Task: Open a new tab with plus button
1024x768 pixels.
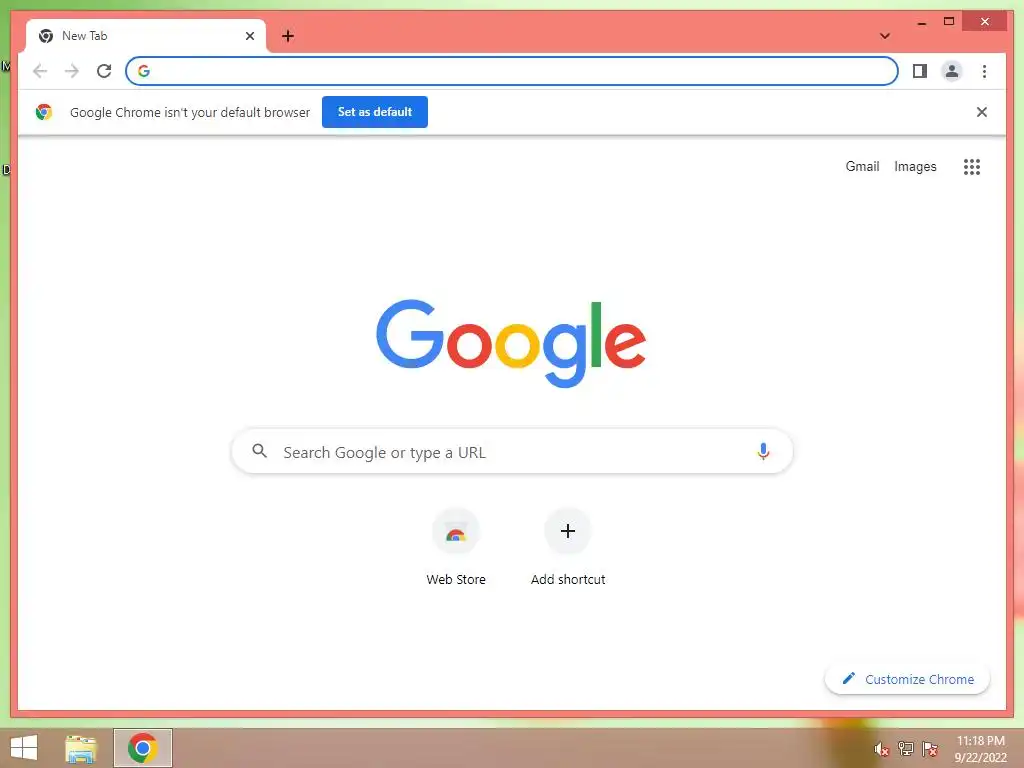Action: (287, 36)
